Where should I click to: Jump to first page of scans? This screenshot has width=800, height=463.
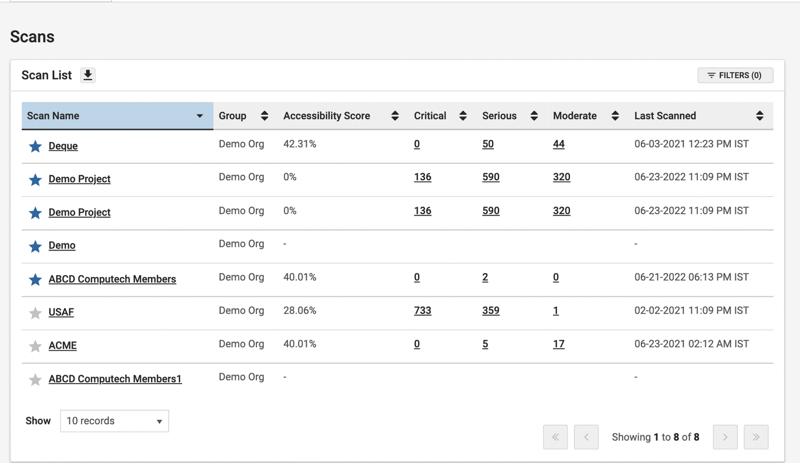point(555,437)
